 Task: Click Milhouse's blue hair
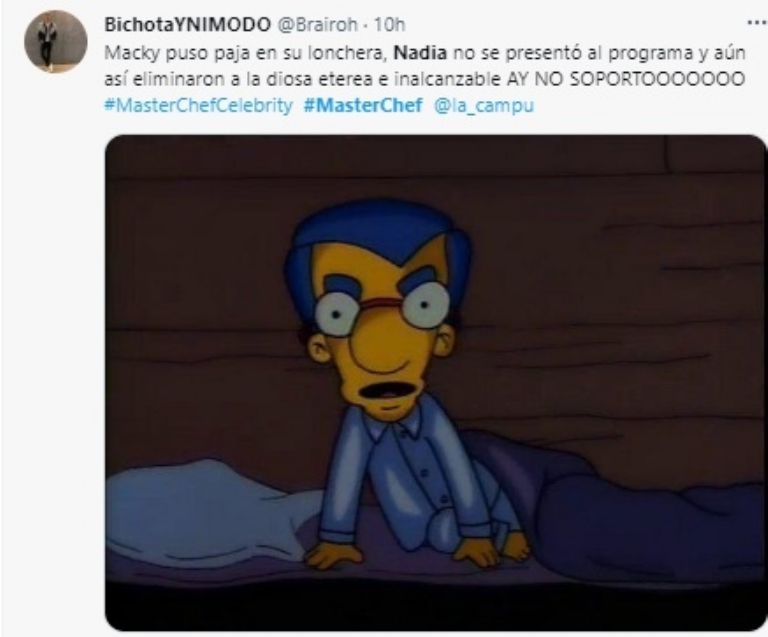pos(377,240)
